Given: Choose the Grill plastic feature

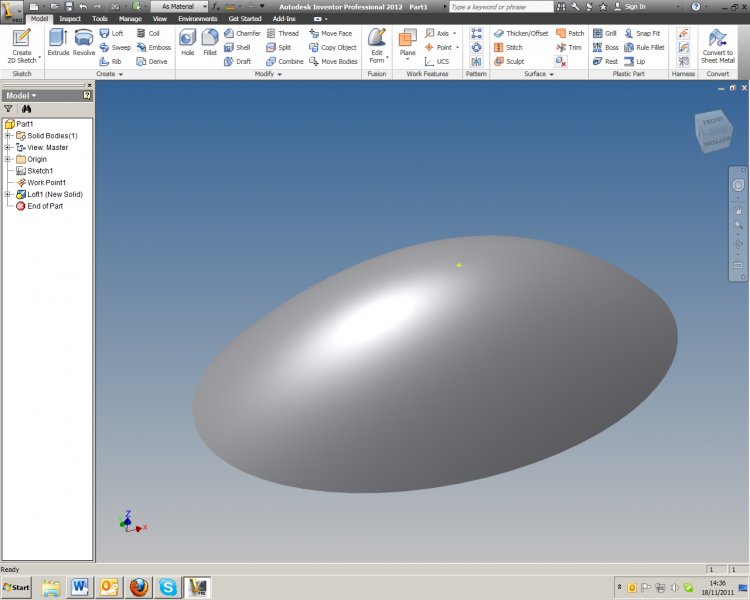Looking at the screenshot, I should tap(605, 33).
